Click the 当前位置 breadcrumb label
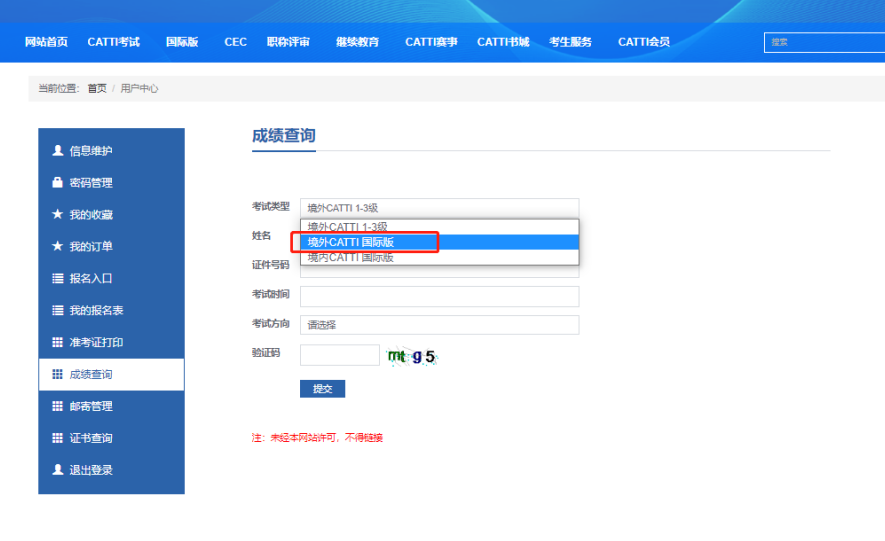The width and height of the screenshot is (885, 541). click(x=59, y=89)
